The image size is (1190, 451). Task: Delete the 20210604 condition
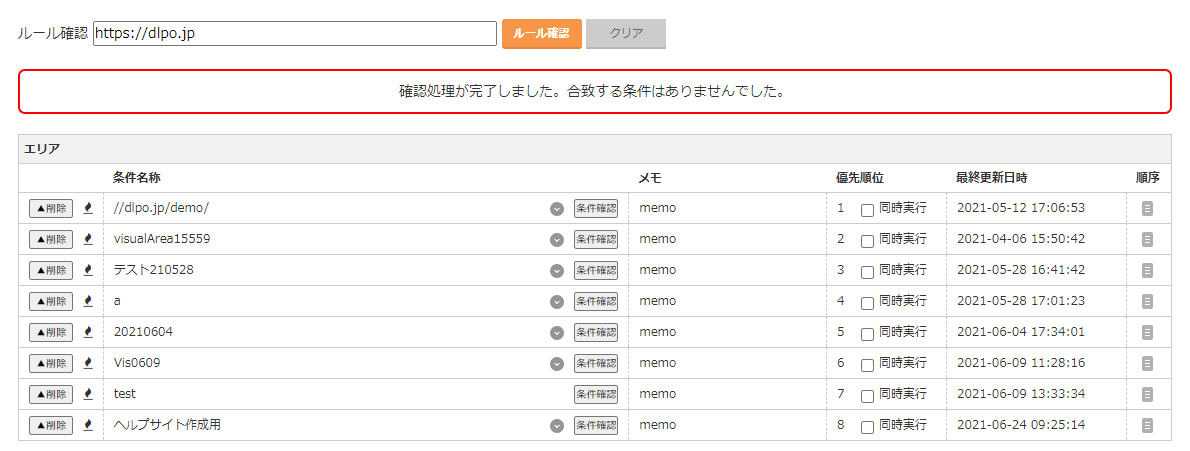(51, 333)
